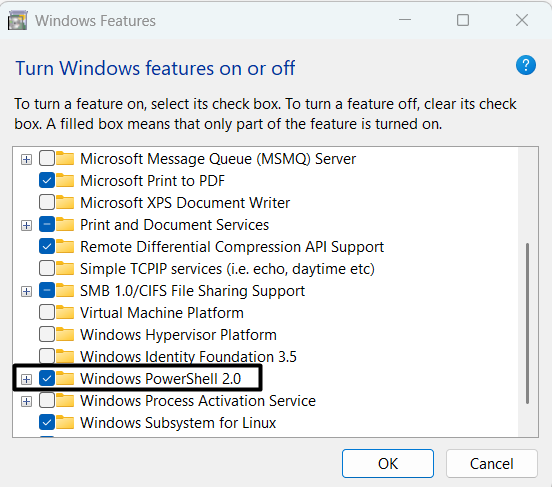Viewport: 552px width, 487px height.
Task: Expand the Print and Document Services node
Action: (x=26, y=225)
